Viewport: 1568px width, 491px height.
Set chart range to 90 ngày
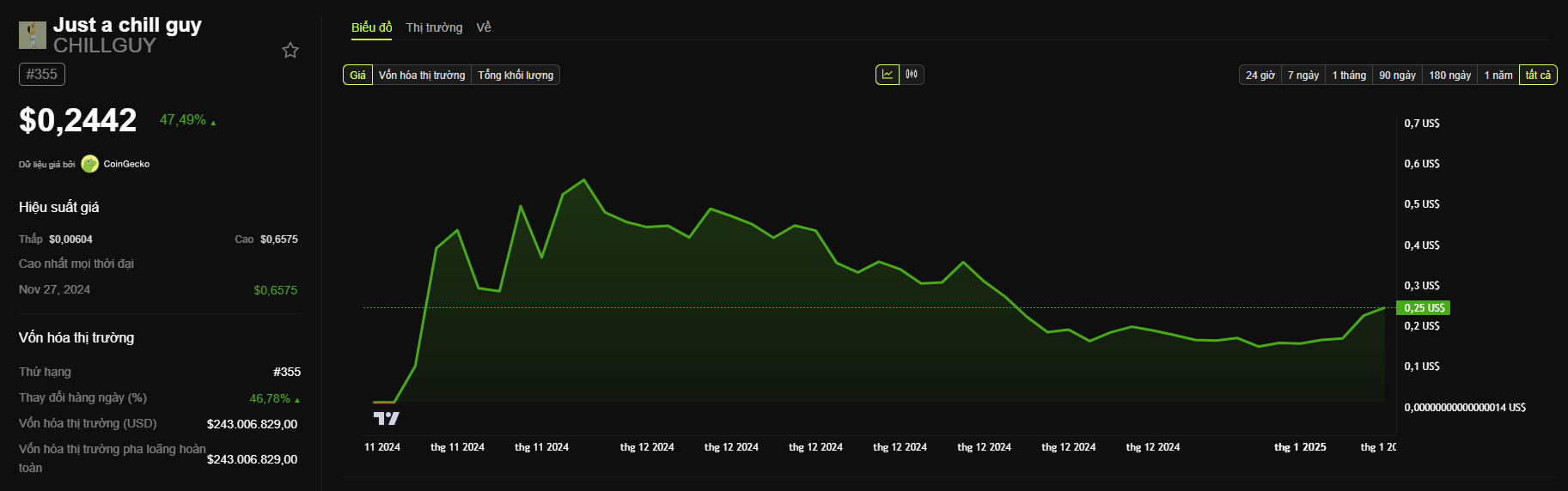click(1397, 76)
